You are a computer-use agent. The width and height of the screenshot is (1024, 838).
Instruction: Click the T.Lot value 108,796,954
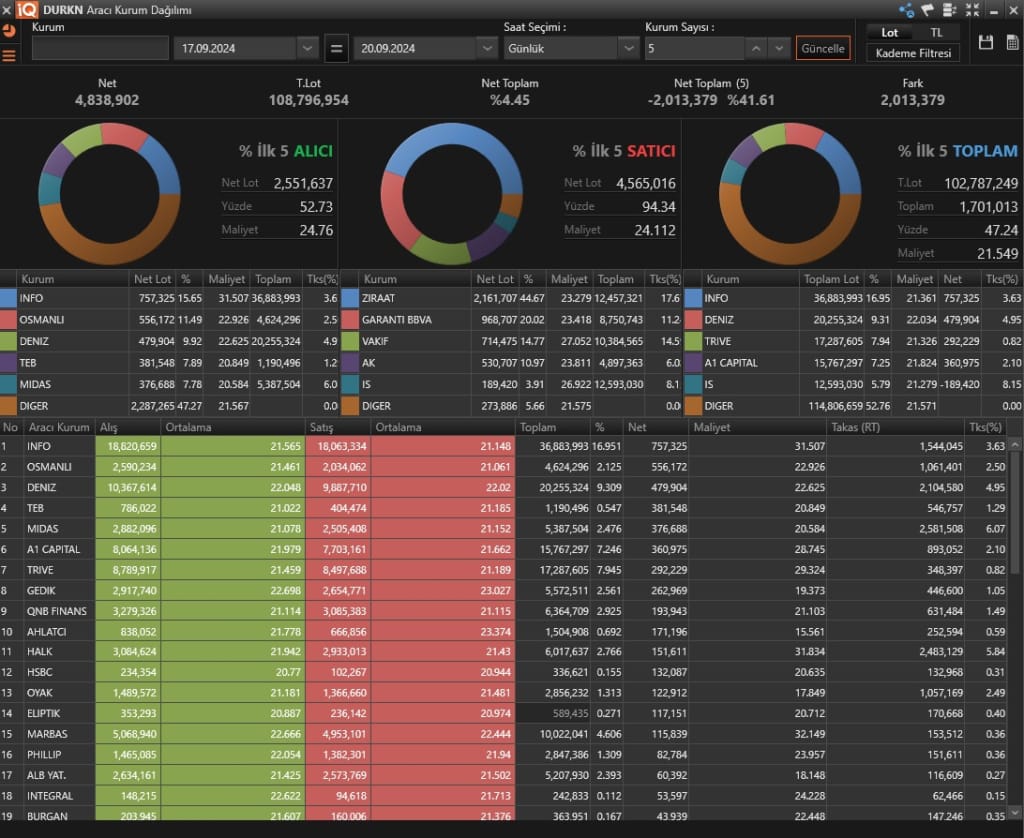click(309, 100)
